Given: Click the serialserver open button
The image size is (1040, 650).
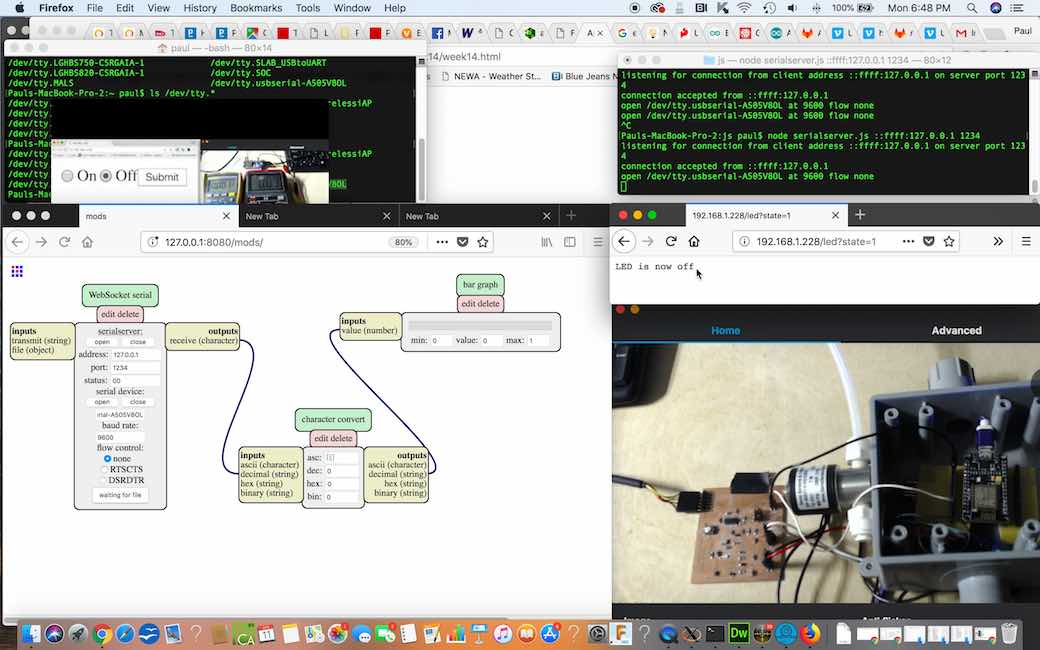Looking at the screenshot, I should tap(102, 342).
